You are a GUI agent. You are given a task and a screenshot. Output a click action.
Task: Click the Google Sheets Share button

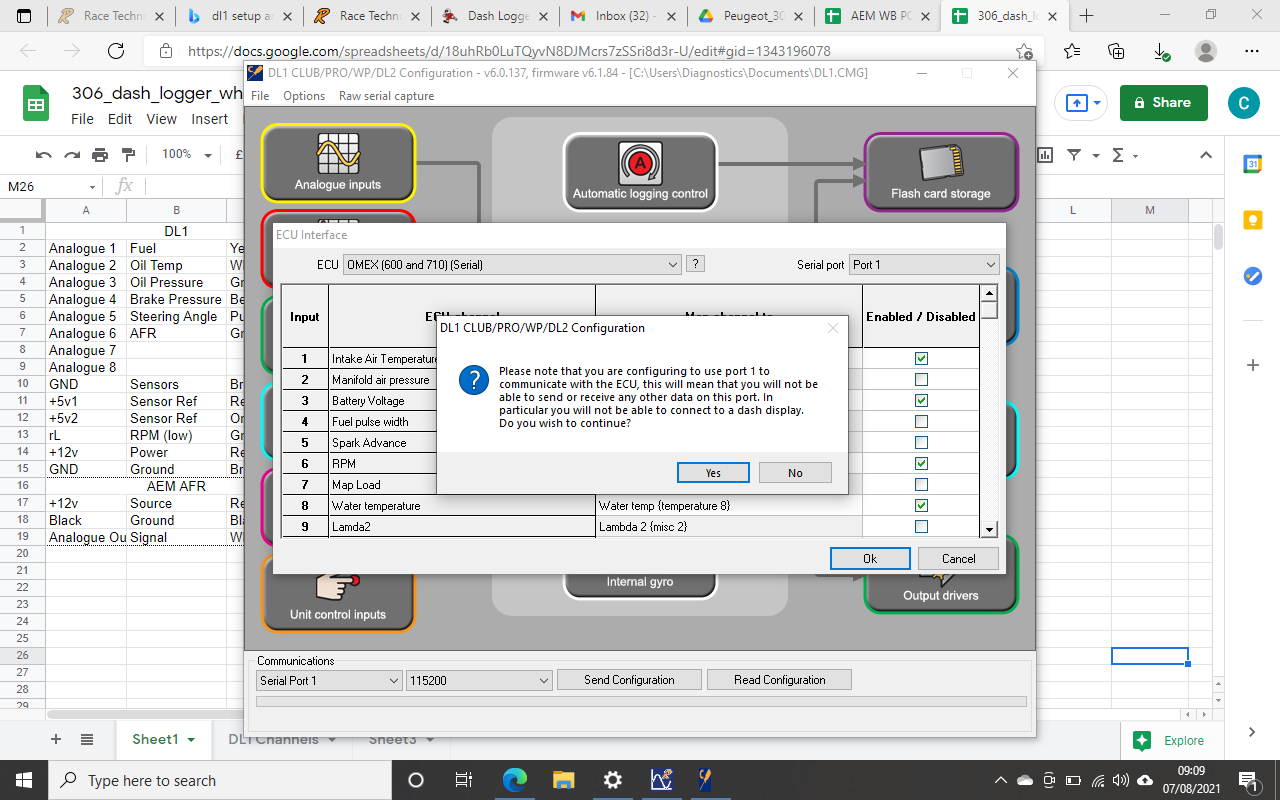coord(1163,102)
